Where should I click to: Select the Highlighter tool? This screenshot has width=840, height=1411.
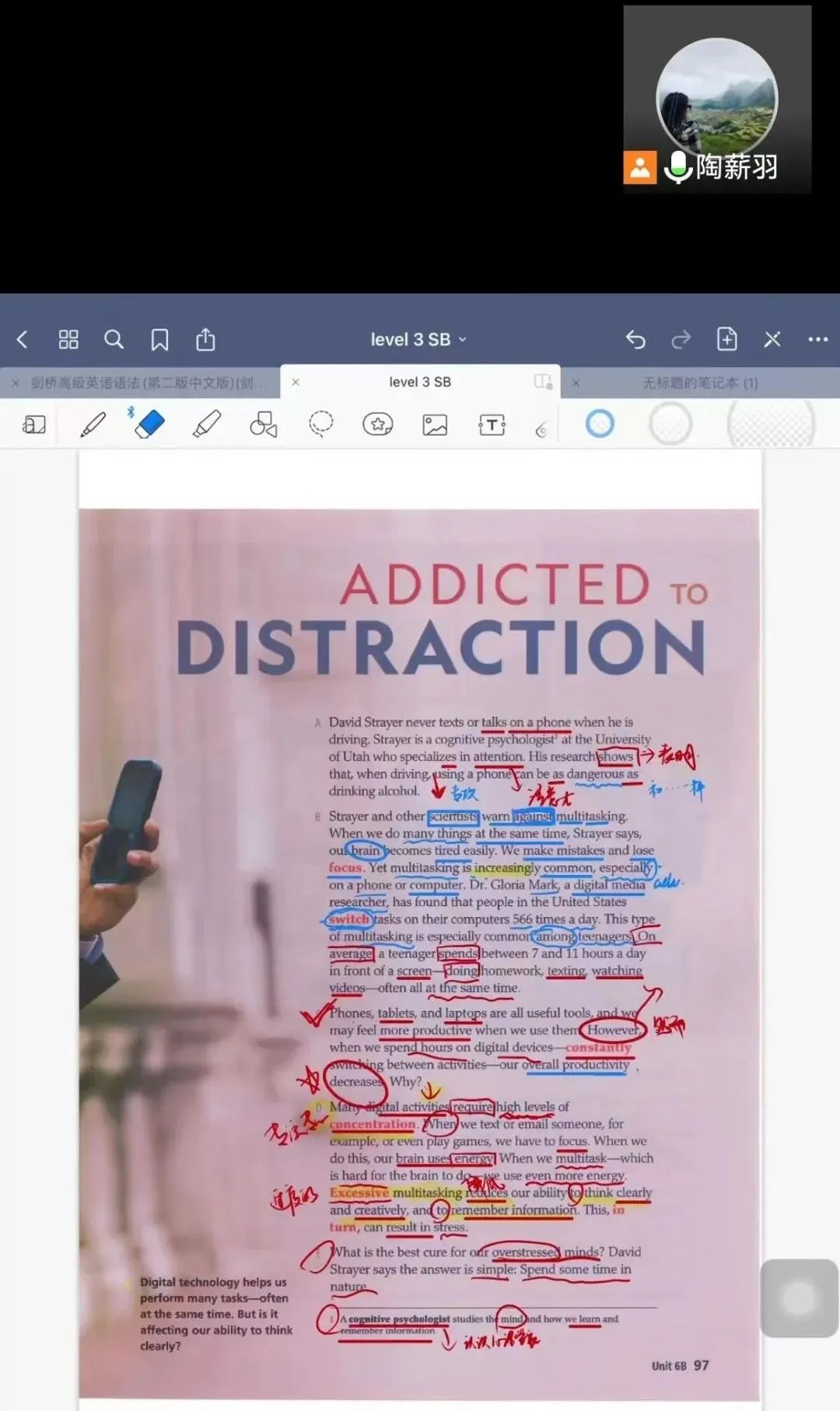206,425
